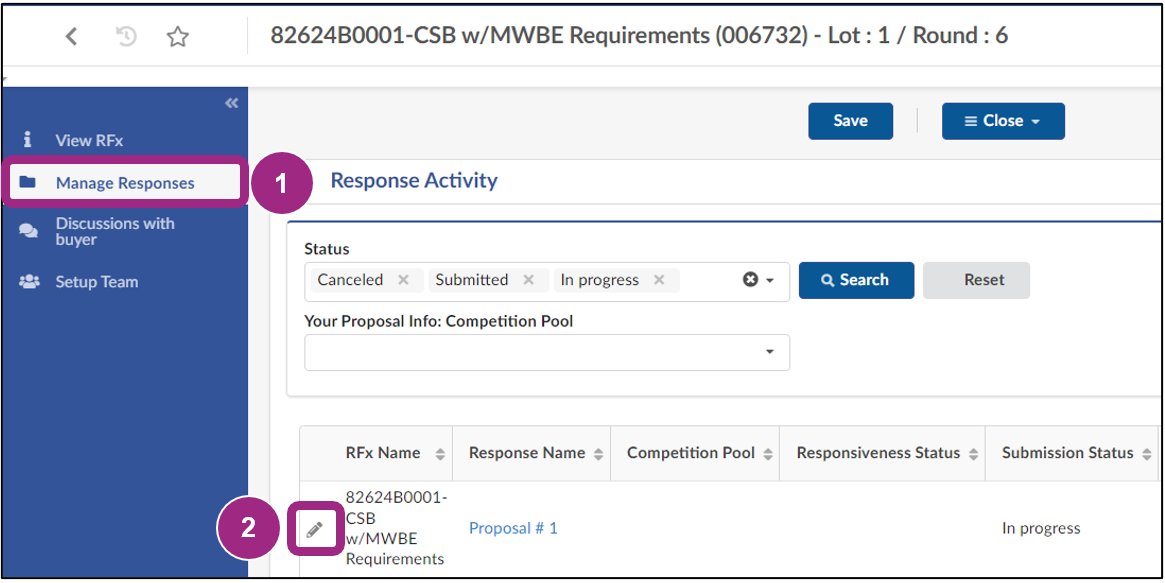
Task: Click the Setup Team people icon
Action: pos(28,282)
